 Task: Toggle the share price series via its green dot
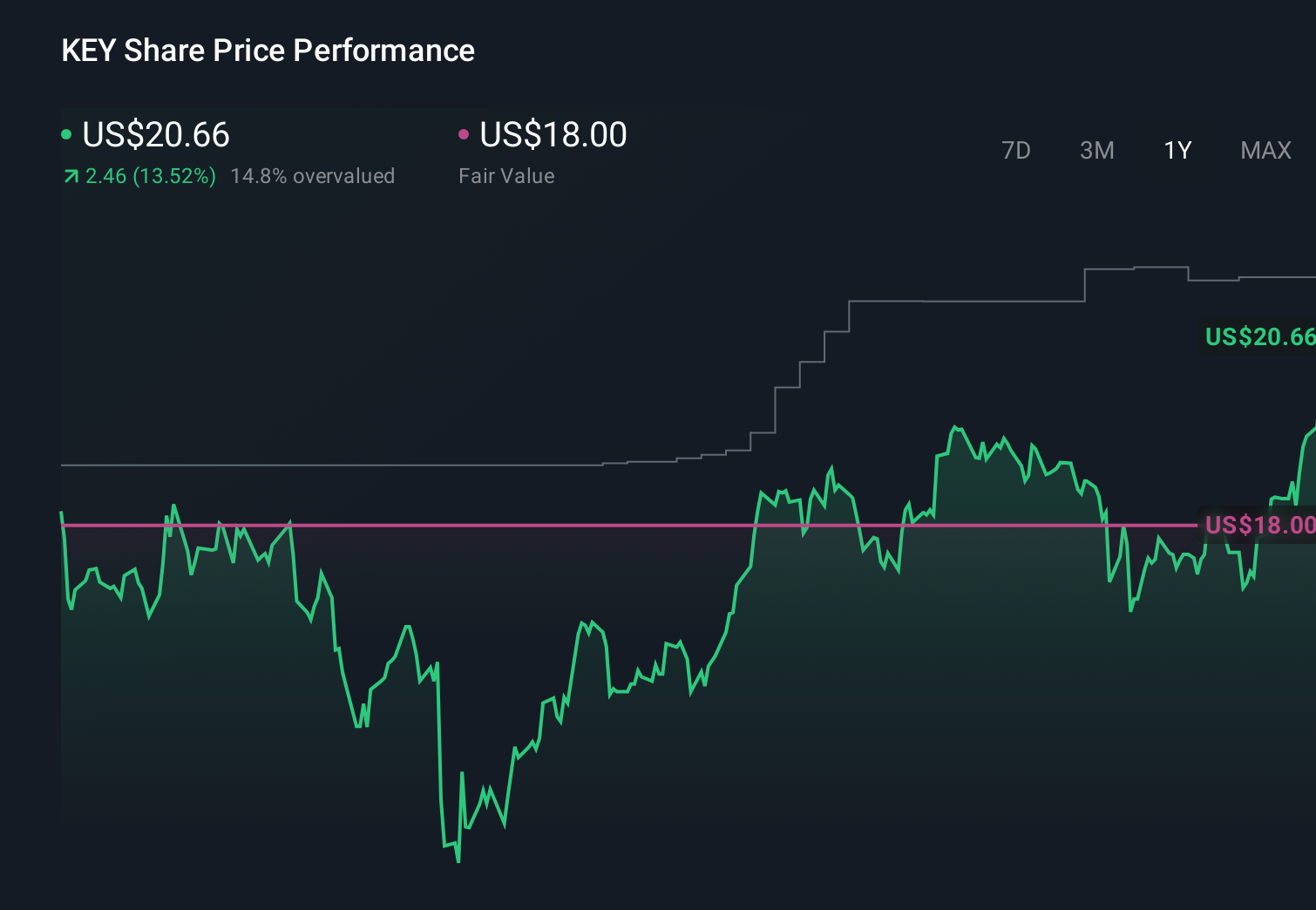[x=66, y=132]
